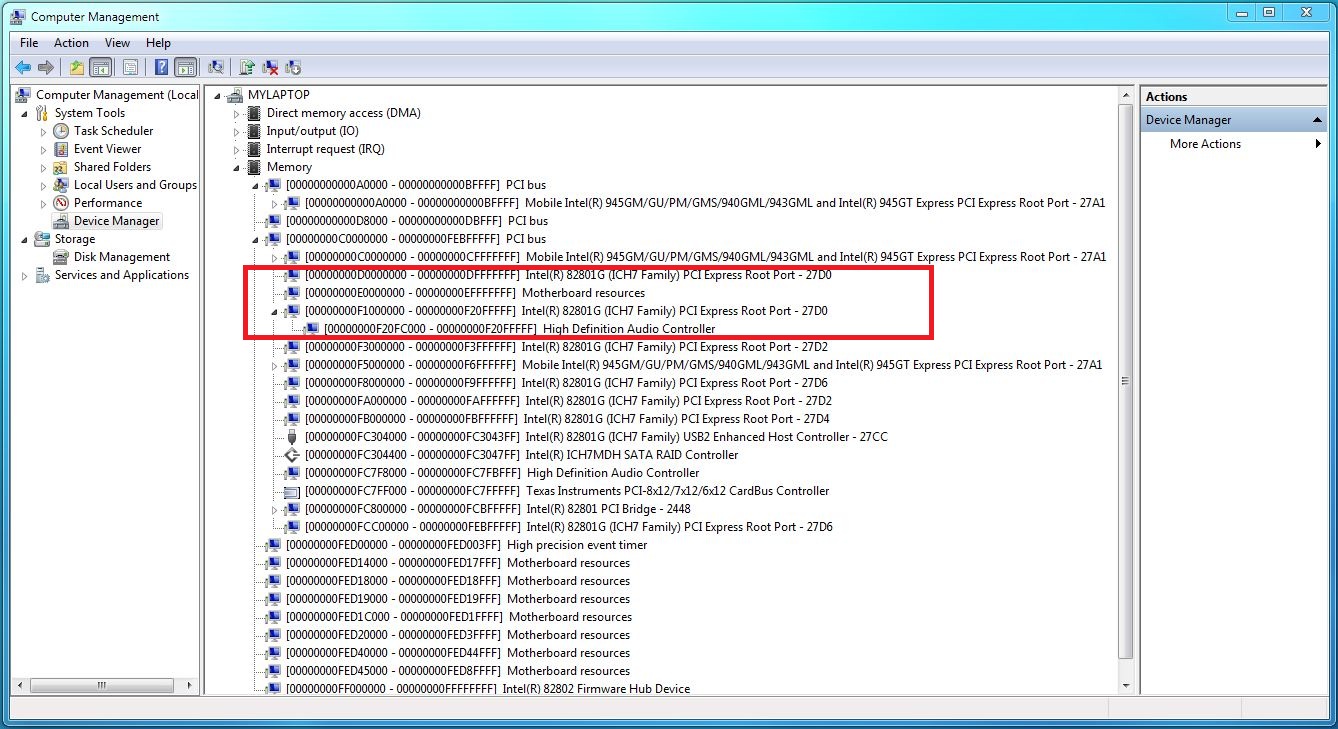This screenshot has height=729, width=1338.
Task: Click the MYLAPTOP computer icon
Action: (235, 95)
